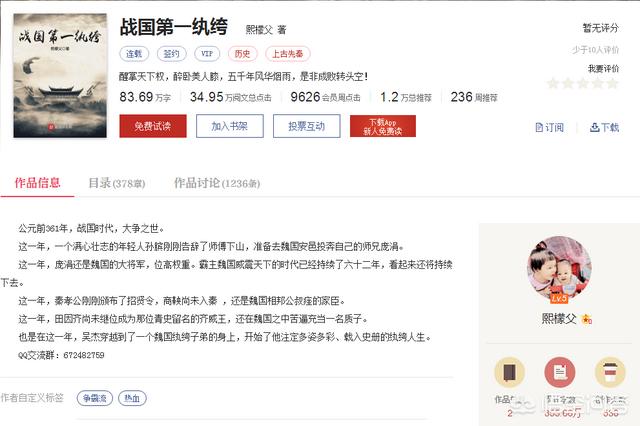Click the 投票互动 button

(307, 126)
